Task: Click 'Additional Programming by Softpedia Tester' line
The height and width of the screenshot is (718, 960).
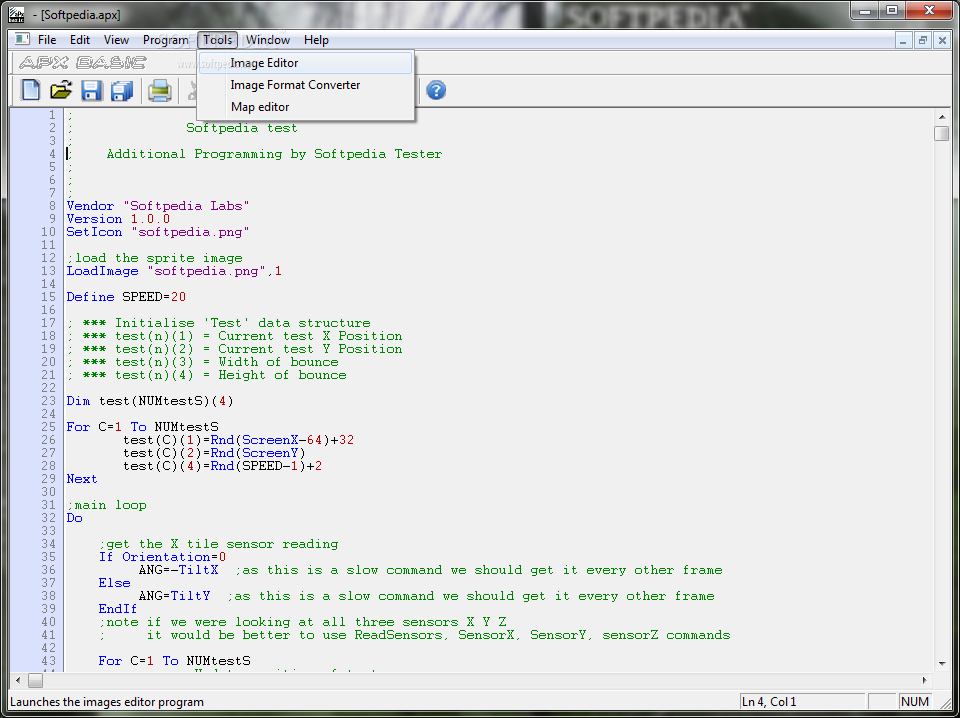Action: [274, 154]
